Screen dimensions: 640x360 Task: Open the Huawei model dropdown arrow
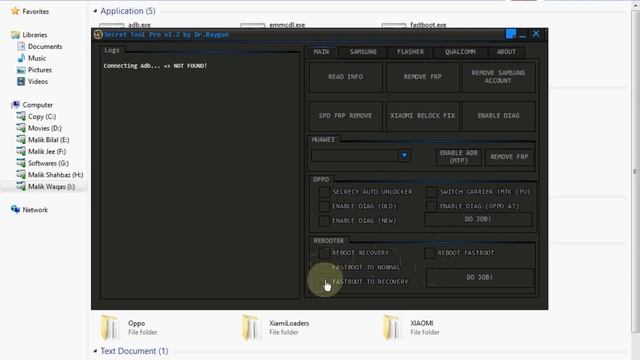point(404,156)
